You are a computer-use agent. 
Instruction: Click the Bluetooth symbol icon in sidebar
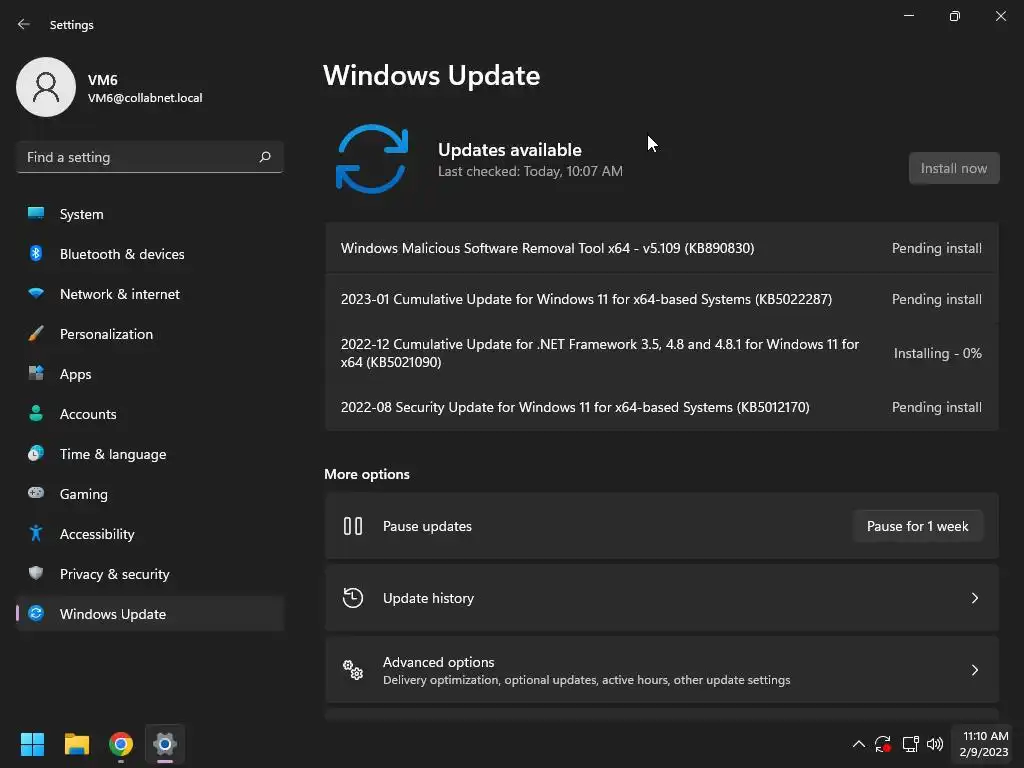tap(36, 253)
